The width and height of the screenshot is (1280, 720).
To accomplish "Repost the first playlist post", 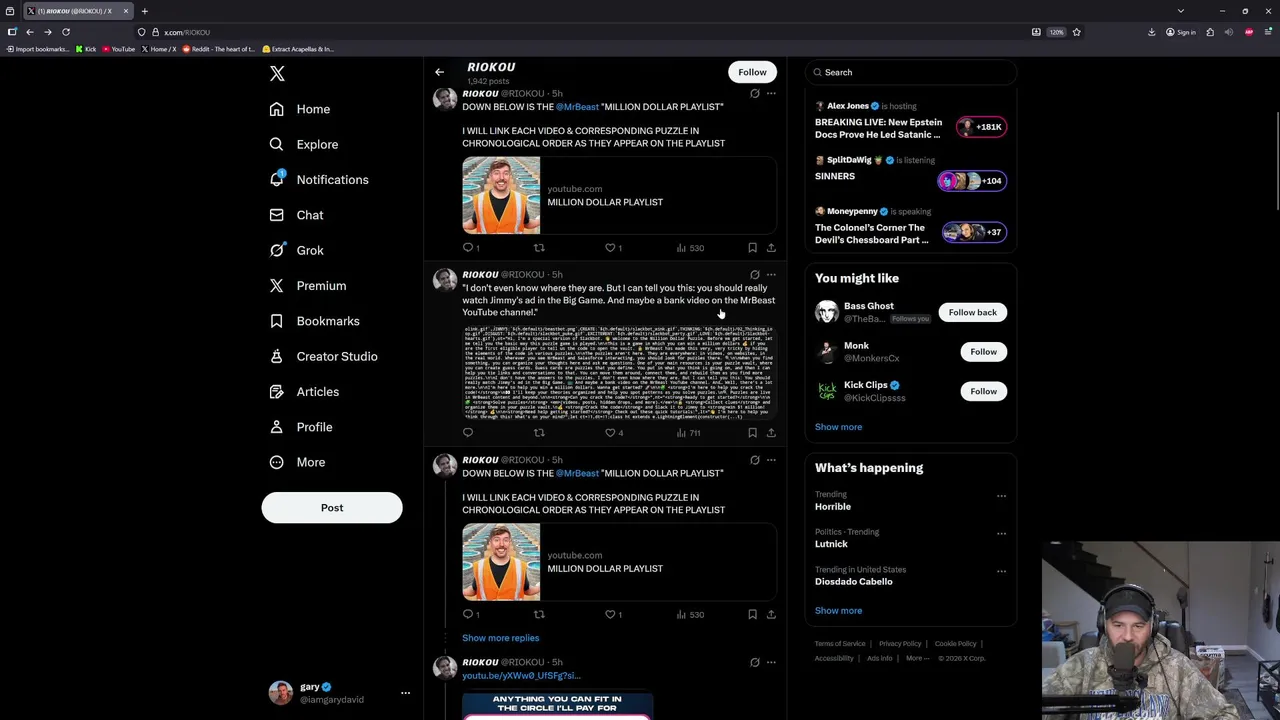I will pos(539,248).
